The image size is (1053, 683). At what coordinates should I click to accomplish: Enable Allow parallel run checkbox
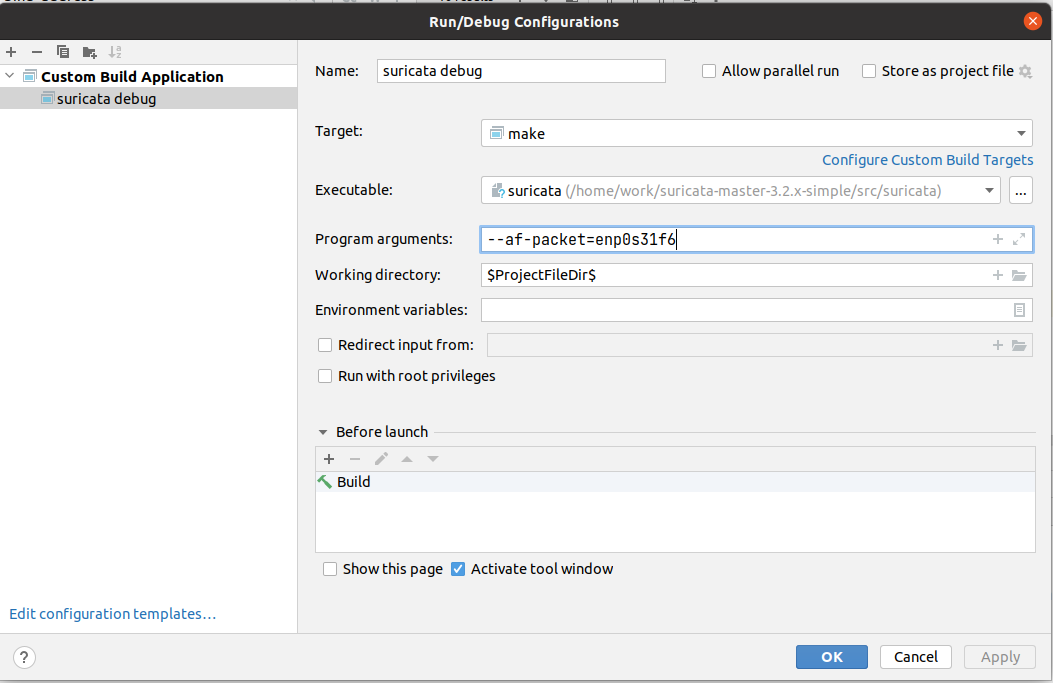point(709,71)
